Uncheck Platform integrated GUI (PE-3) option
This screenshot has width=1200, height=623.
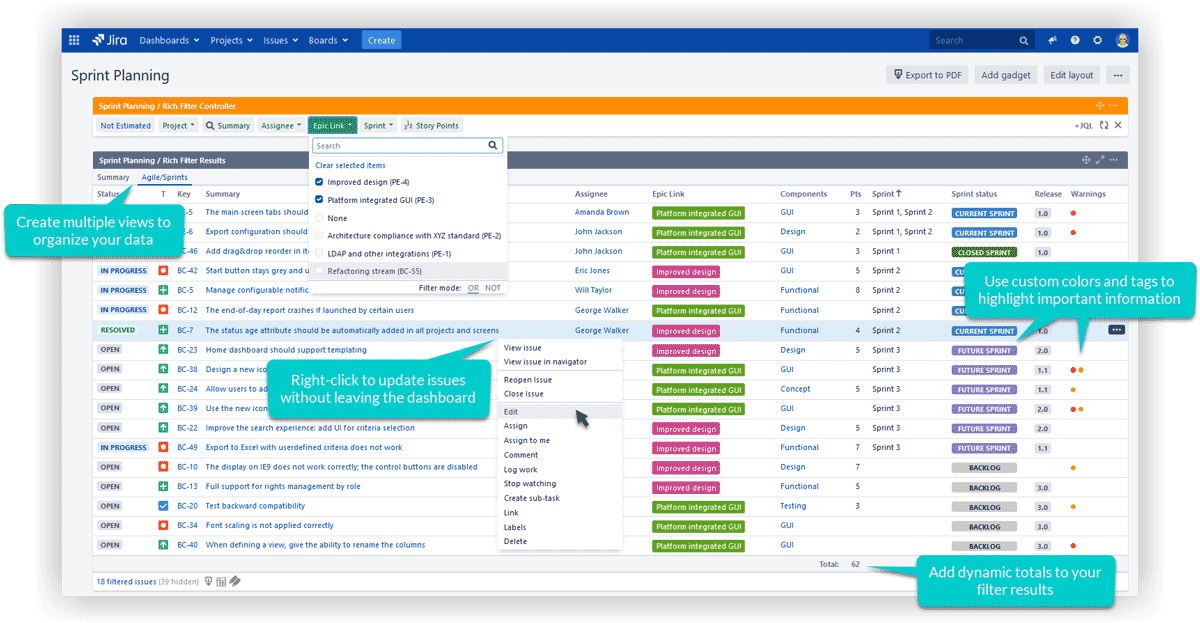coord(319,200)
